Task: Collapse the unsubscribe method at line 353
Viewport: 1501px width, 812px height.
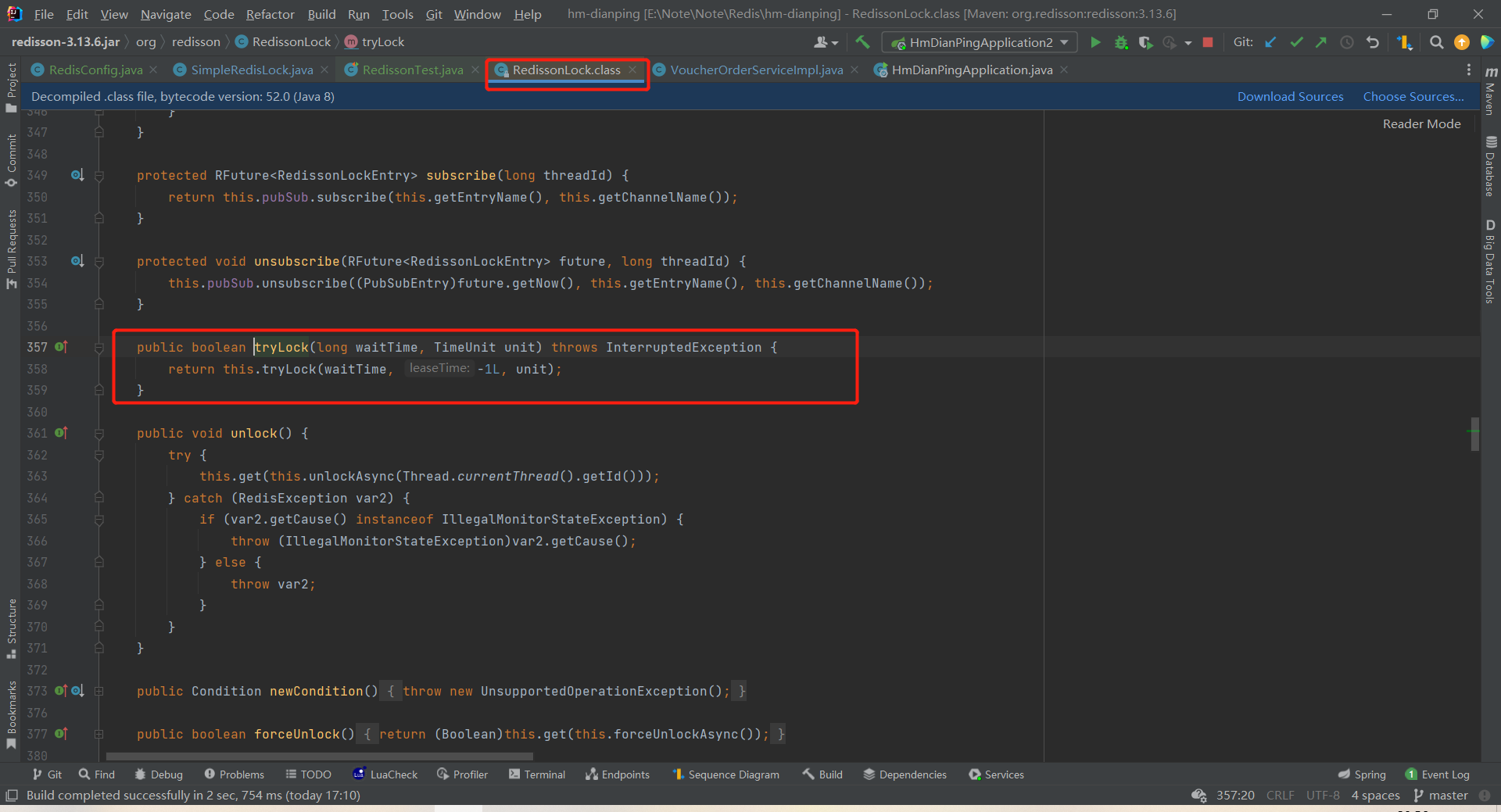Action: point(99,262)
